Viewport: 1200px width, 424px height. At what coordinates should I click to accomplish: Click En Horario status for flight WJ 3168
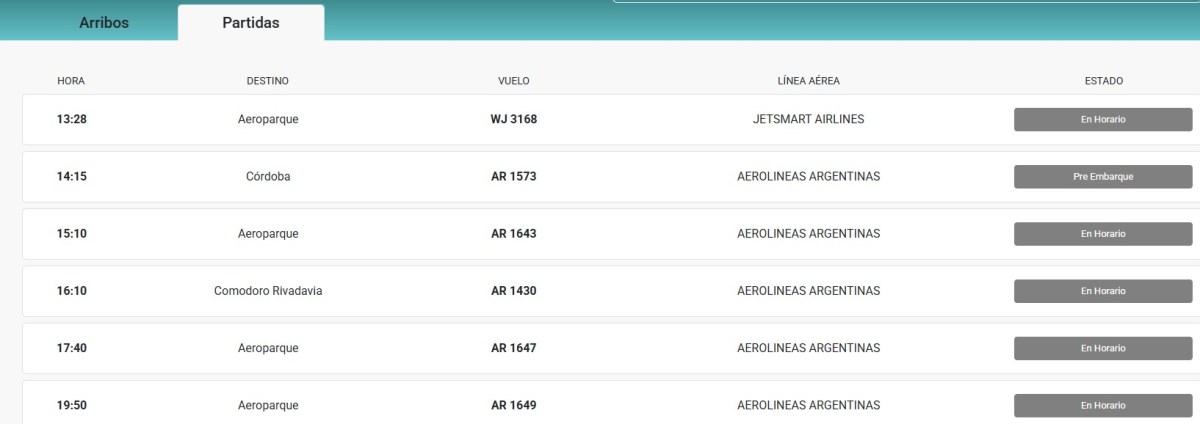pos(1103,119)
